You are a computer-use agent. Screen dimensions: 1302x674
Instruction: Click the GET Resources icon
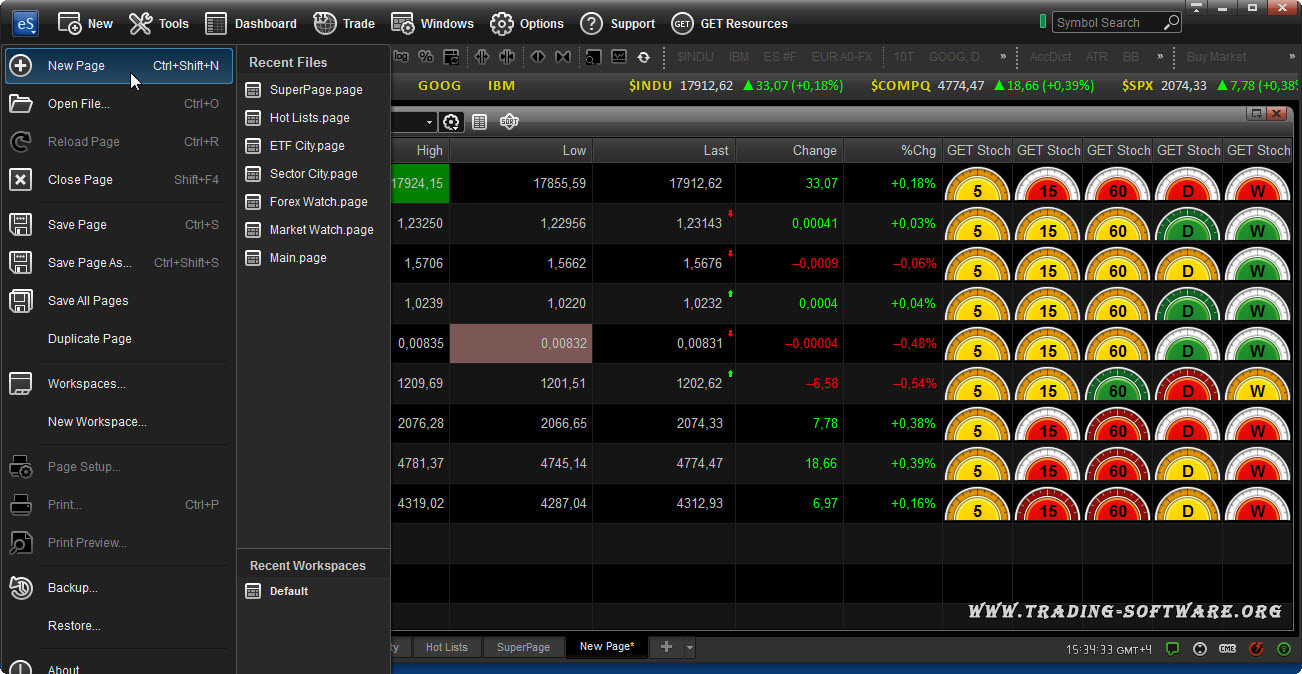682,23
